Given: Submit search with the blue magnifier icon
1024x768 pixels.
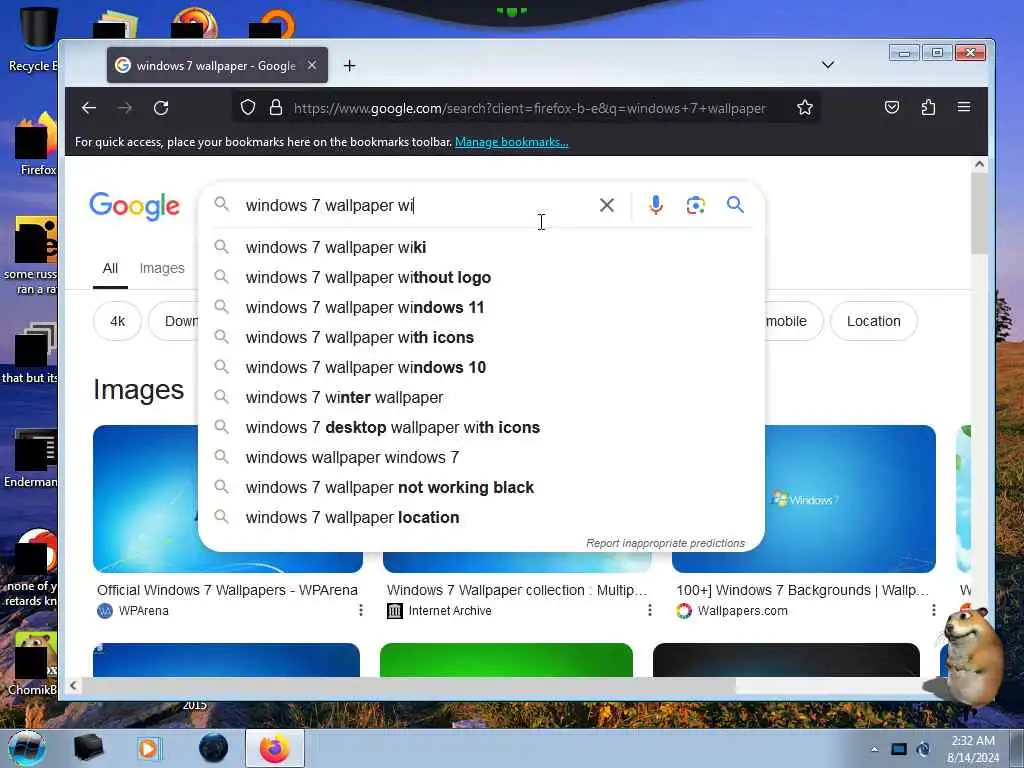Looking at the screenshot, I should pos(735,204).
